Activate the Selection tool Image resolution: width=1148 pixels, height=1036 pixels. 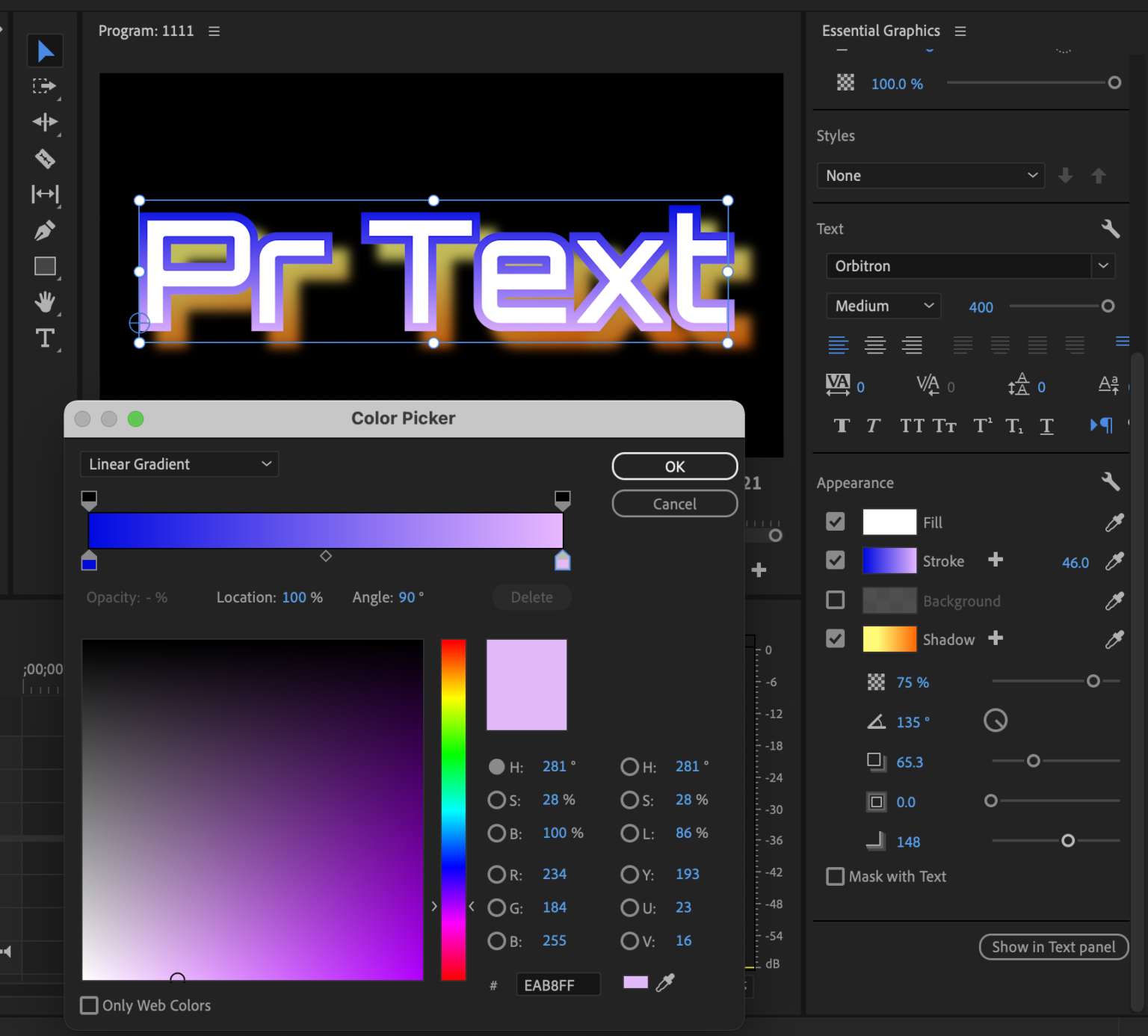coord(45,50)
